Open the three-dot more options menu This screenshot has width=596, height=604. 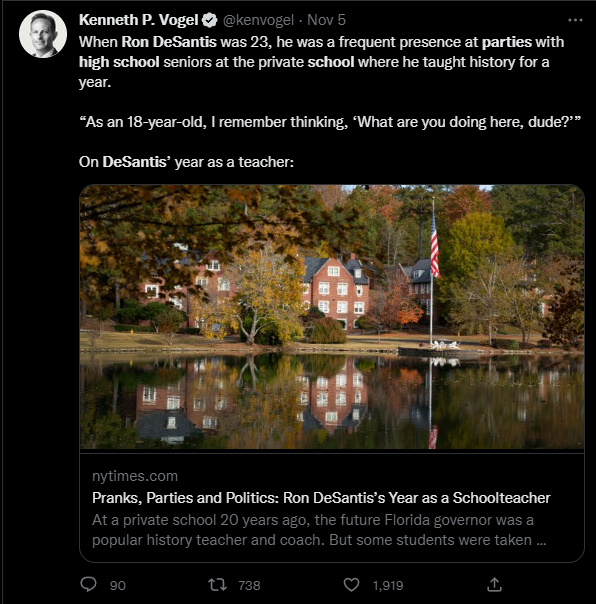coord(575,20)
